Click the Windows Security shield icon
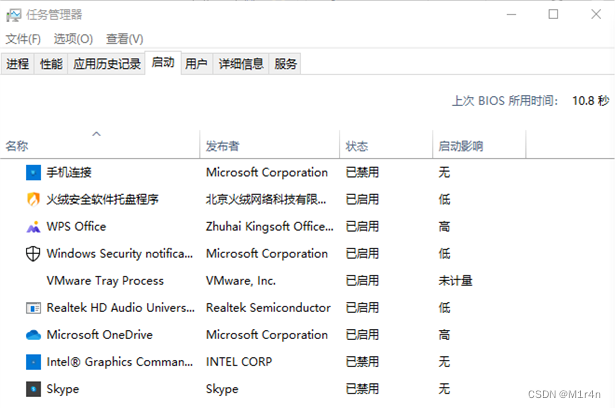This screenshot has height=408, width=616. pos(33,254)
